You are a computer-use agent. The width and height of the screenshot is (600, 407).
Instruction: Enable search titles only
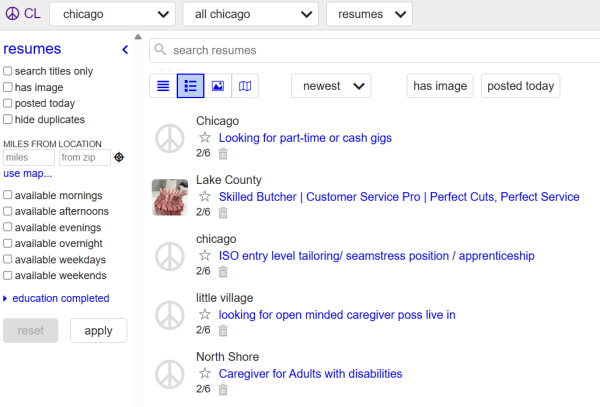click(x=8, y=71)
